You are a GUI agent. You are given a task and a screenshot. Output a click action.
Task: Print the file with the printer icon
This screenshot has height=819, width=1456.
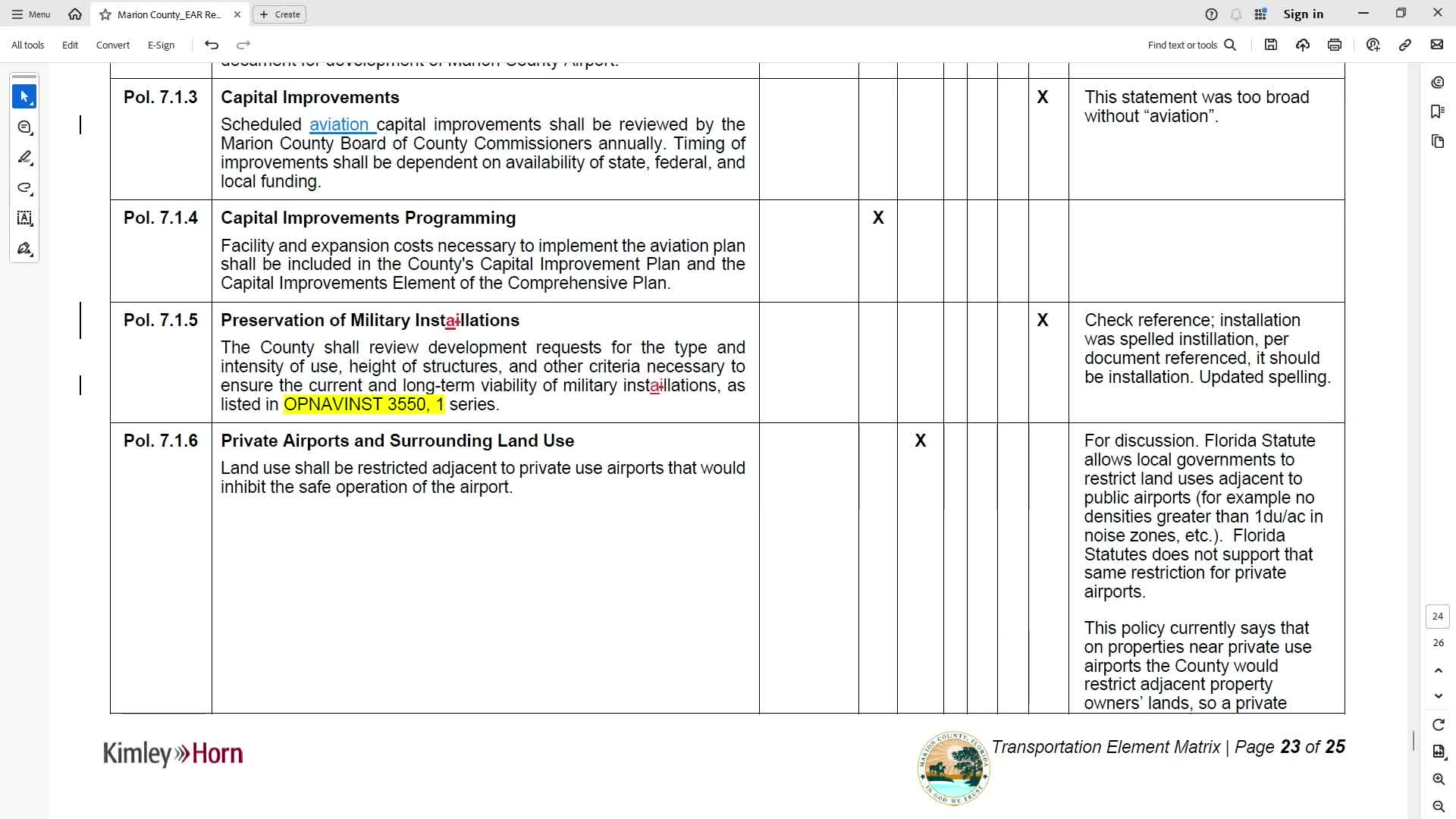[1335, 45]
